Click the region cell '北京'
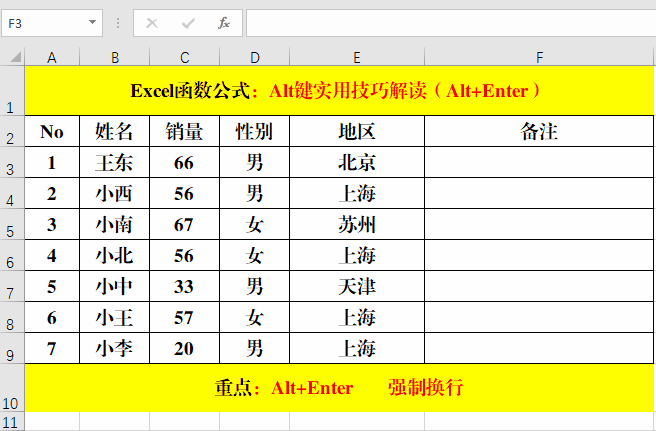Viewport: 656px width, 431px height. tap(357, 162)
